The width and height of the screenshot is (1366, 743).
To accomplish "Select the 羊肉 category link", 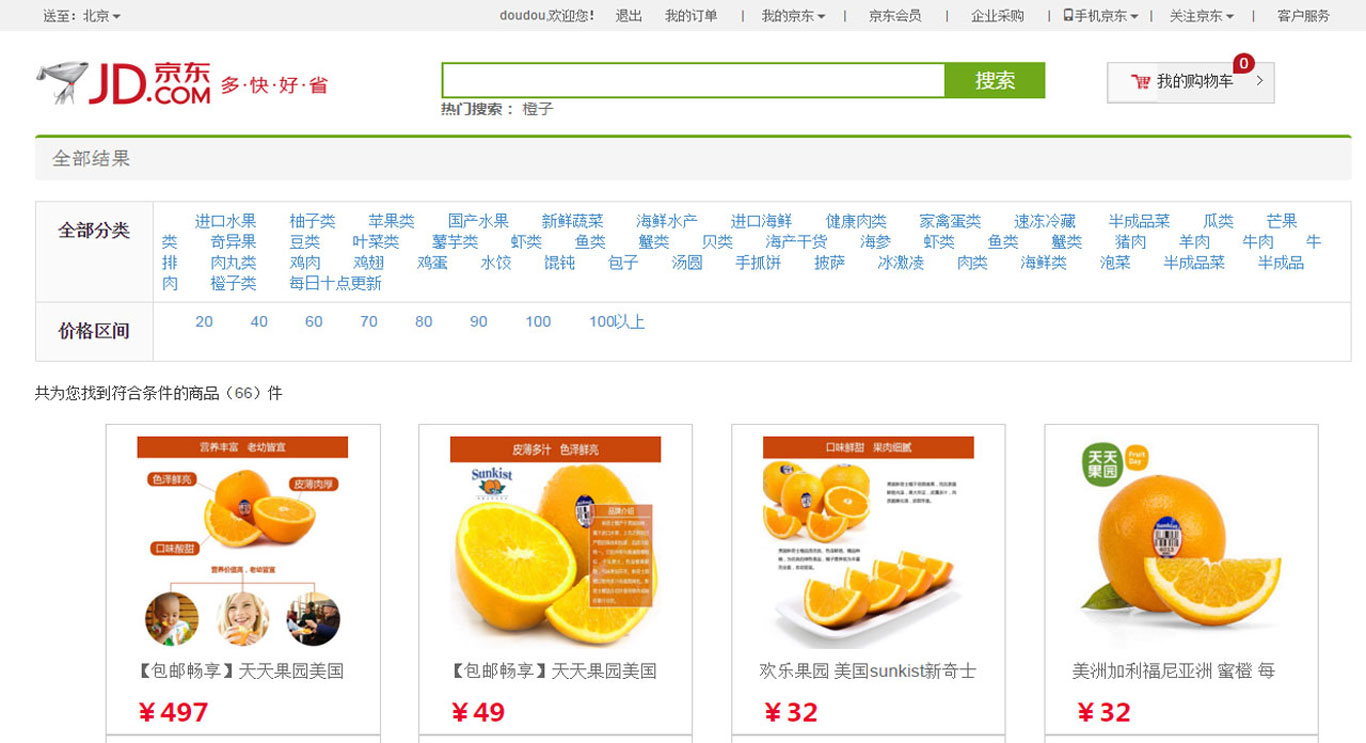I will [x=1194, y=242].
